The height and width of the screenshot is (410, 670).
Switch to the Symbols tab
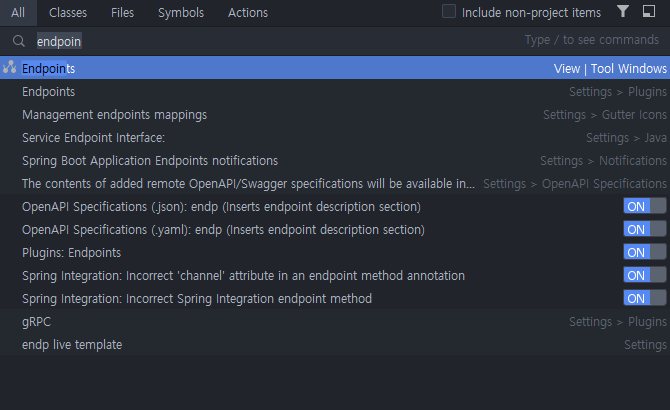pos(181,13)
